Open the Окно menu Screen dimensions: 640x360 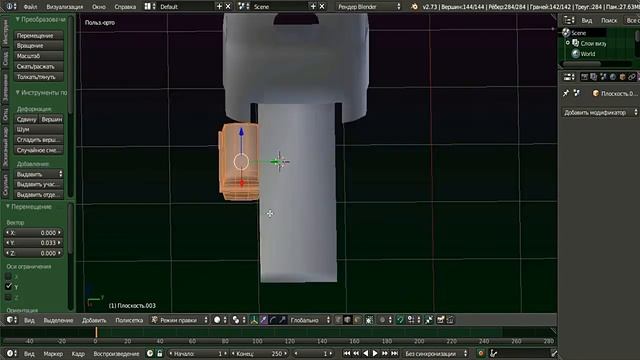(x=99, y=7)
